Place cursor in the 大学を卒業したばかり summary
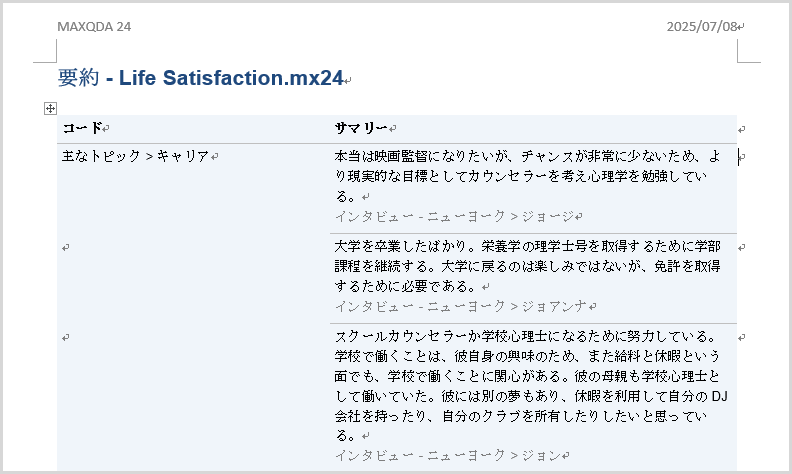Screen dimensions: 792x474 tap(527, 266)
